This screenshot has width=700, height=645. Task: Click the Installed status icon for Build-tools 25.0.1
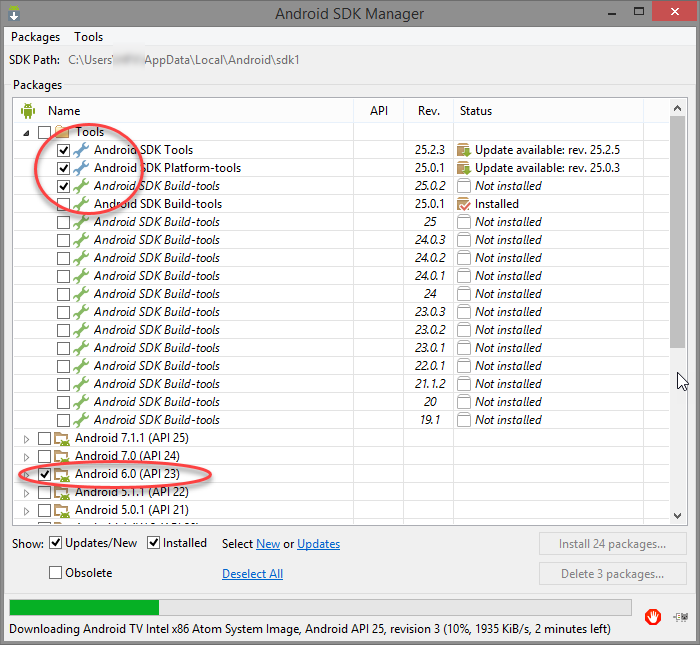[x=464, y=204]
